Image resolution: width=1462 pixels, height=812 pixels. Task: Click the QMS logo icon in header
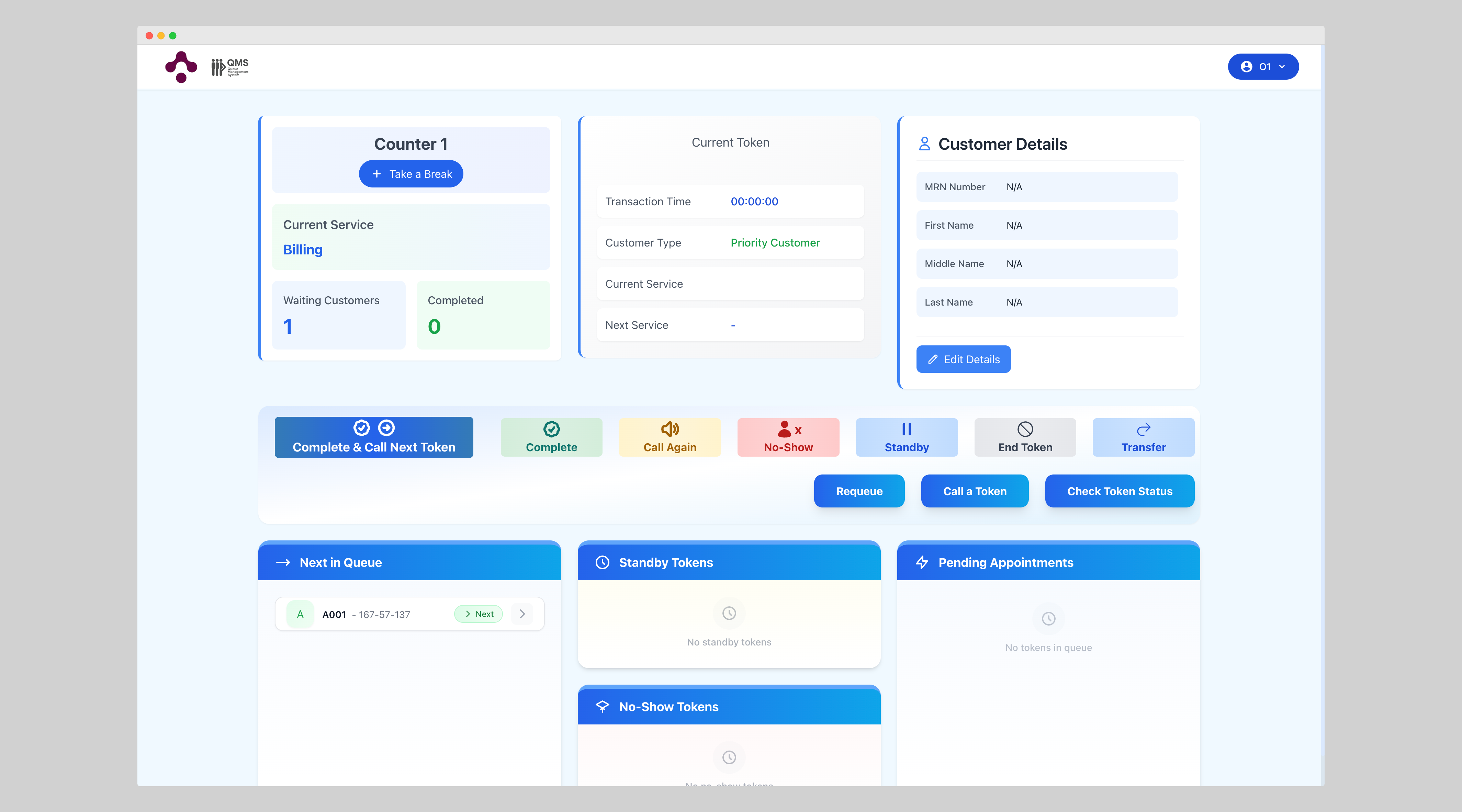(x=230, y=67)
